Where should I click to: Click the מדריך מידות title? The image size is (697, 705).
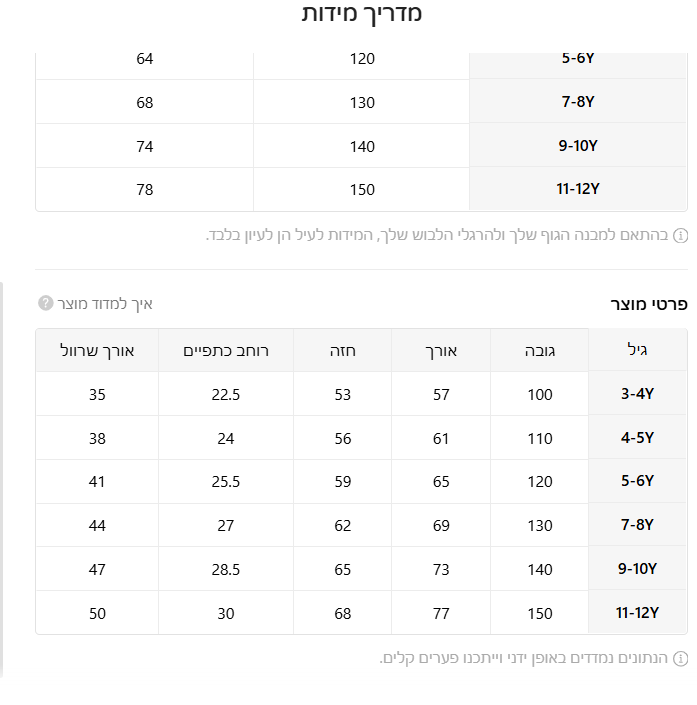click(x=361, y=14)
